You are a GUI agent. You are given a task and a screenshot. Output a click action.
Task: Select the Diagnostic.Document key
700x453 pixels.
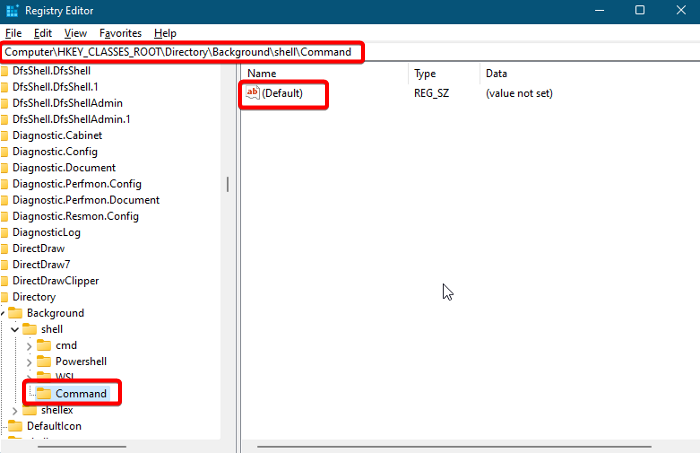point(64,167)
